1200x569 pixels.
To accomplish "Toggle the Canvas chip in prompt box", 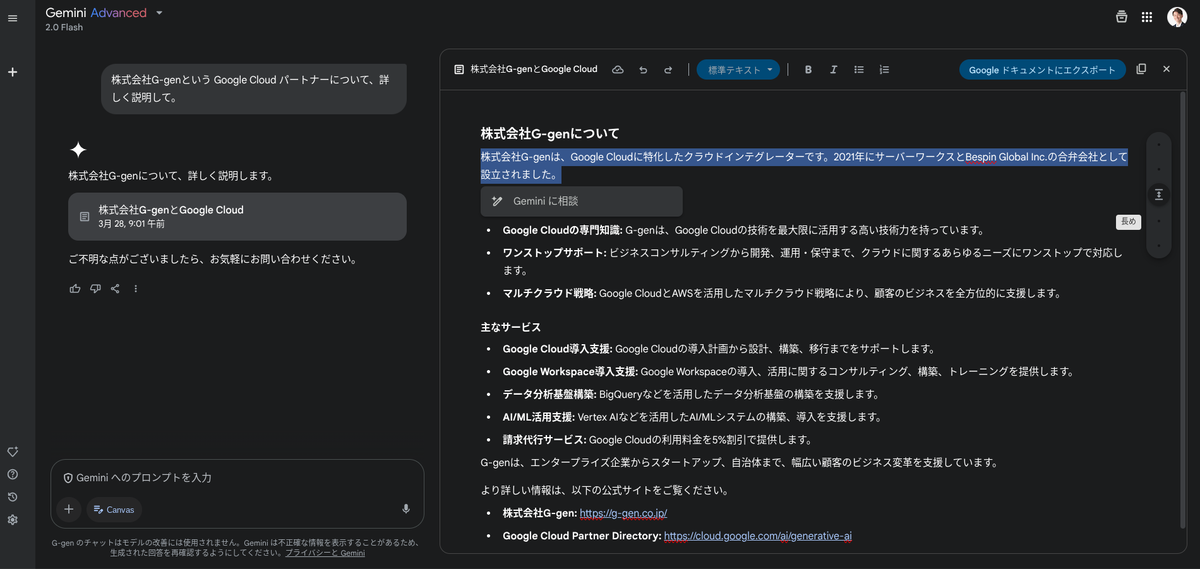I will tap(114, 509).
